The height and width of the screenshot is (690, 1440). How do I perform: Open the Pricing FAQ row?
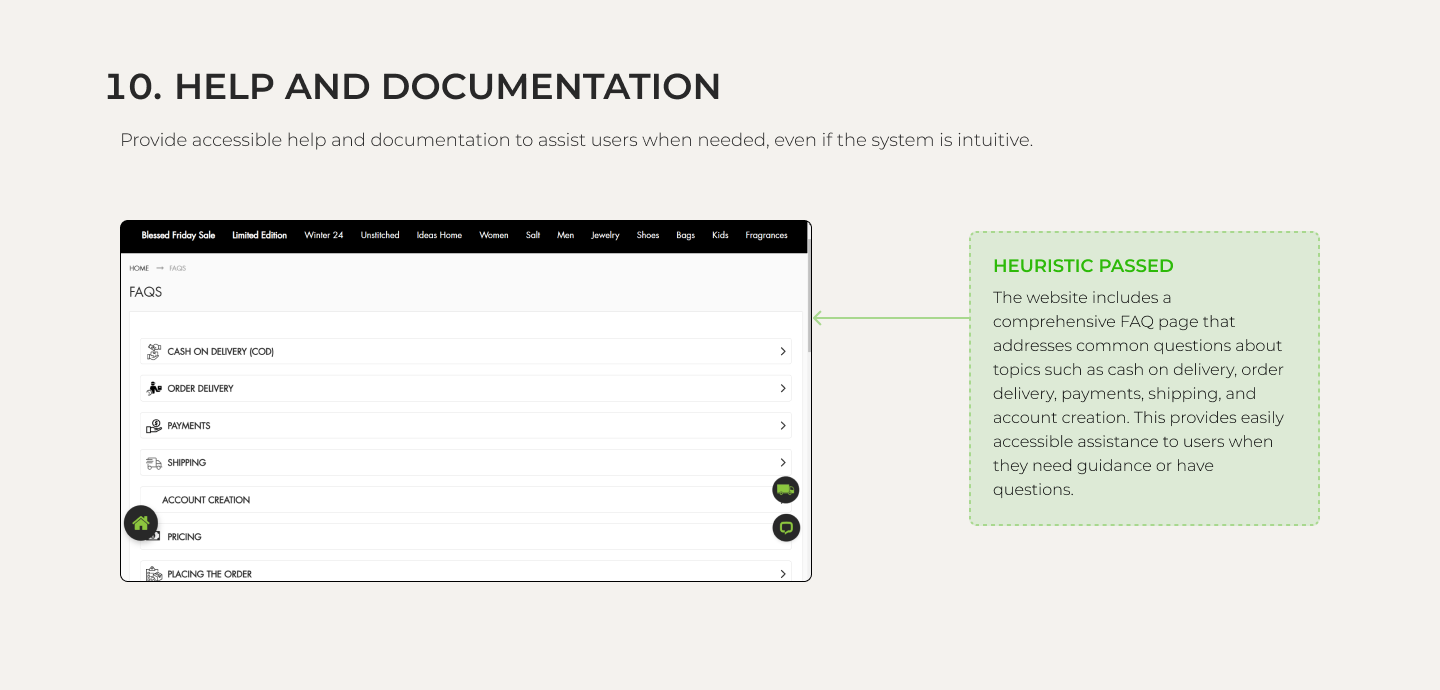pos(185,537)
